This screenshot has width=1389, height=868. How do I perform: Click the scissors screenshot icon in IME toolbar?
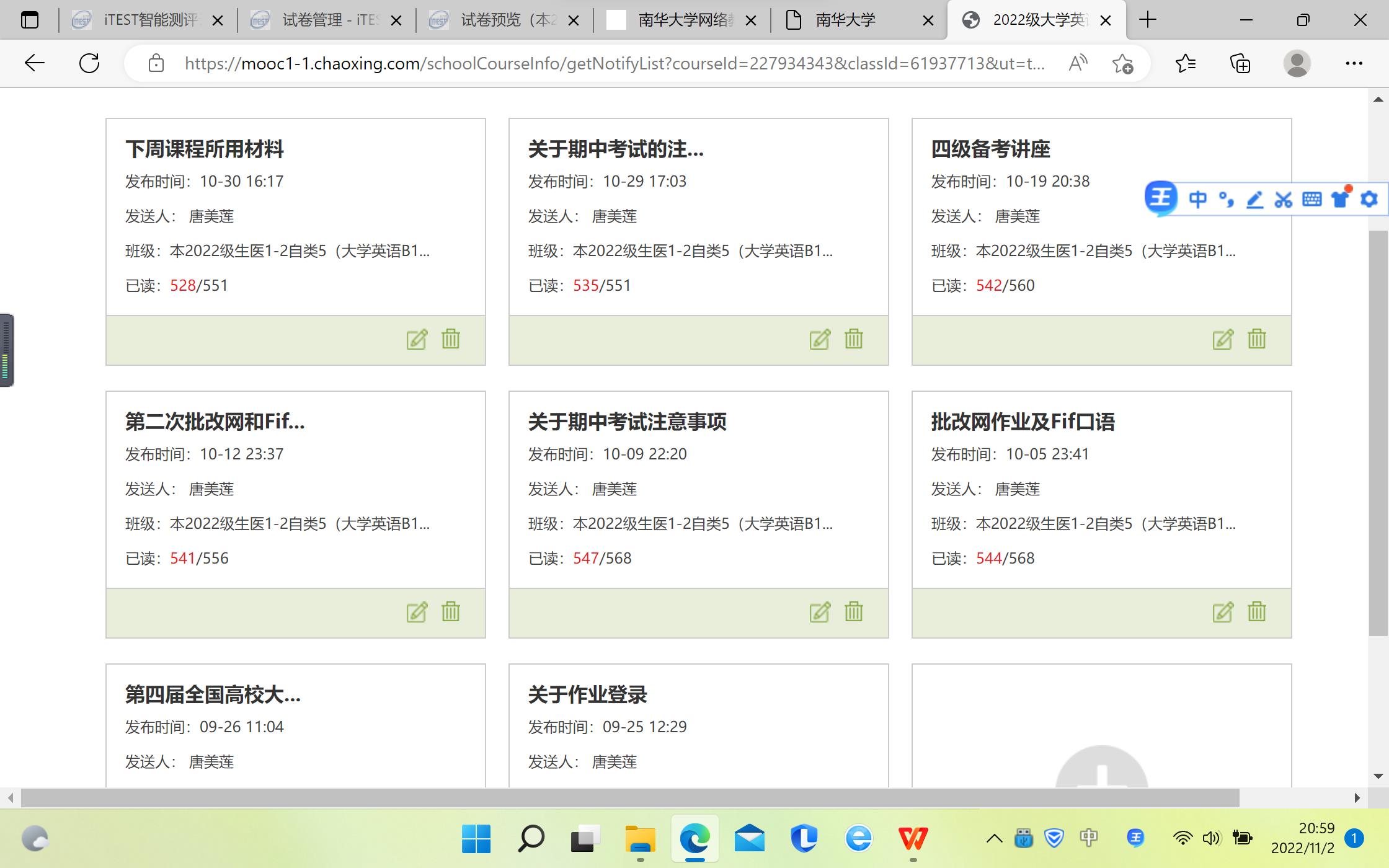pos(1283,199)
